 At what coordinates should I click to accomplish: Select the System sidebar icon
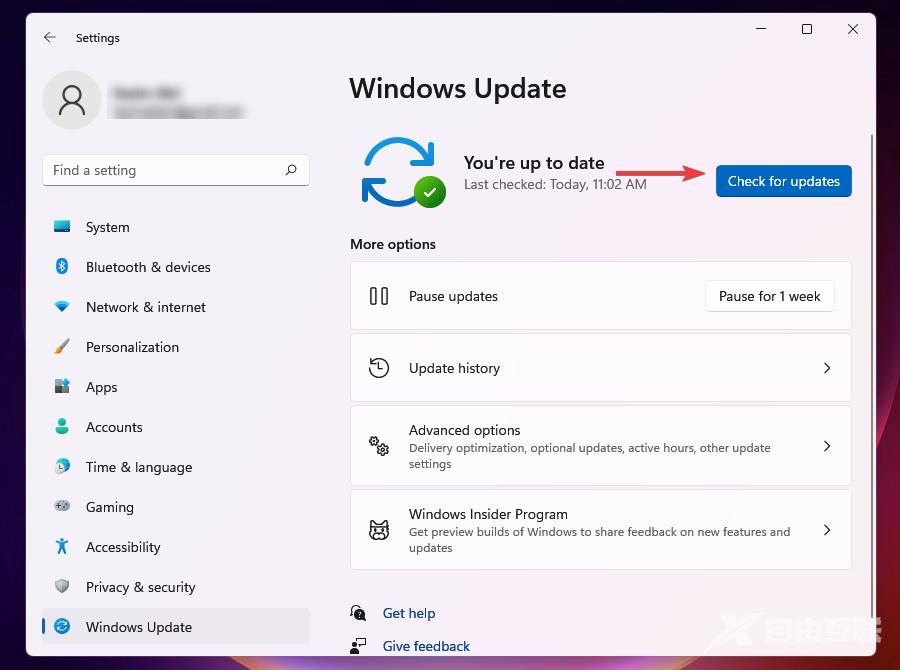click(x=64, y=227)
